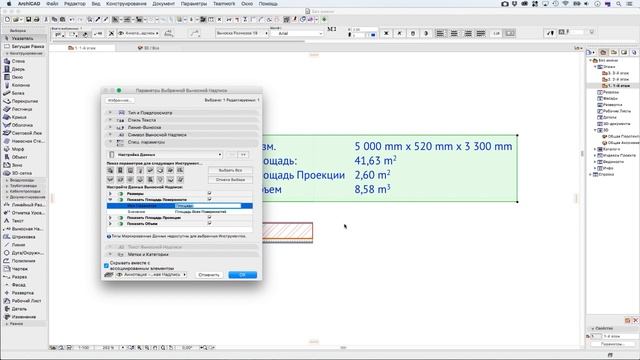The image size is (640, 360).
Task: Switch to the 3D / Все tab
Action: [x=149, y=48]
